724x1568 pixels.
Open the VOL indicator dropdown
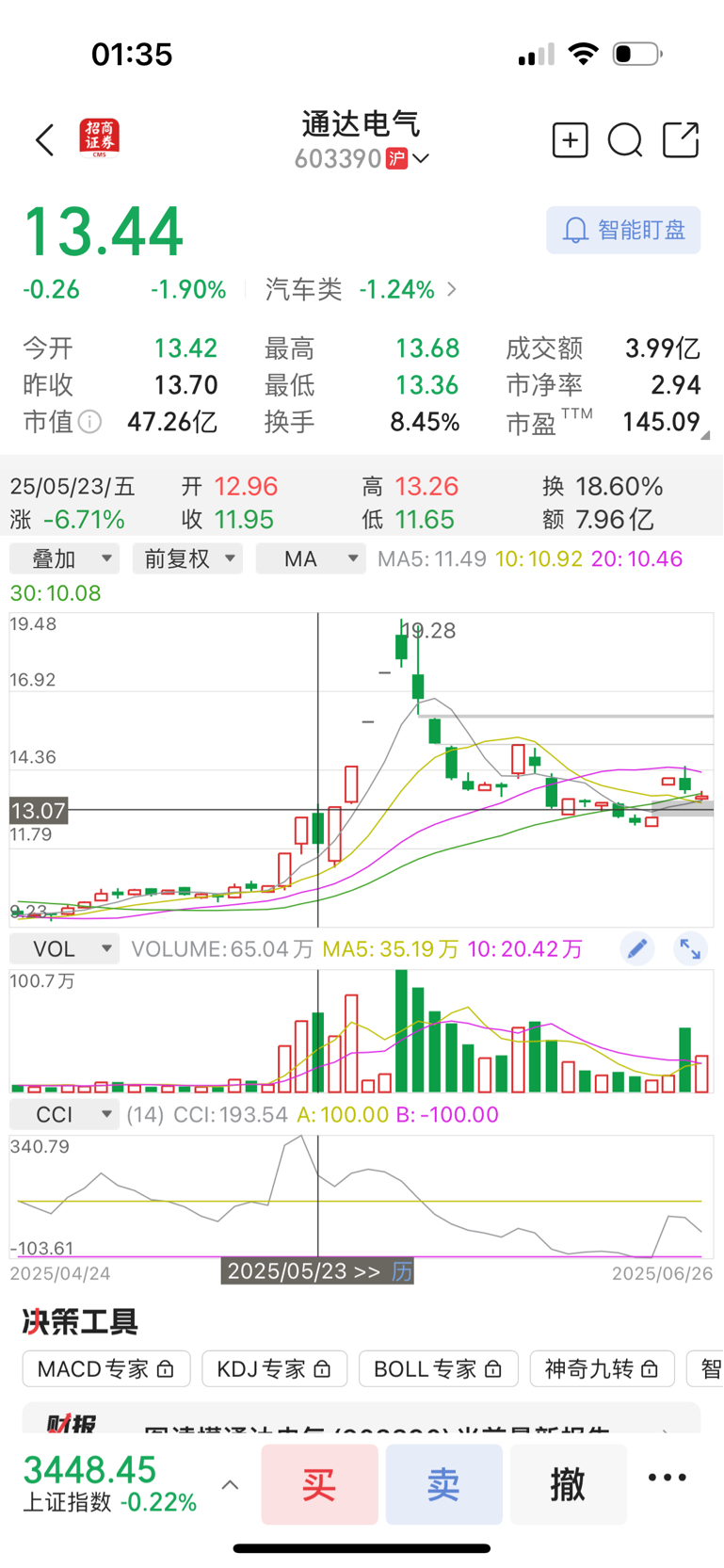pos(64,948)
